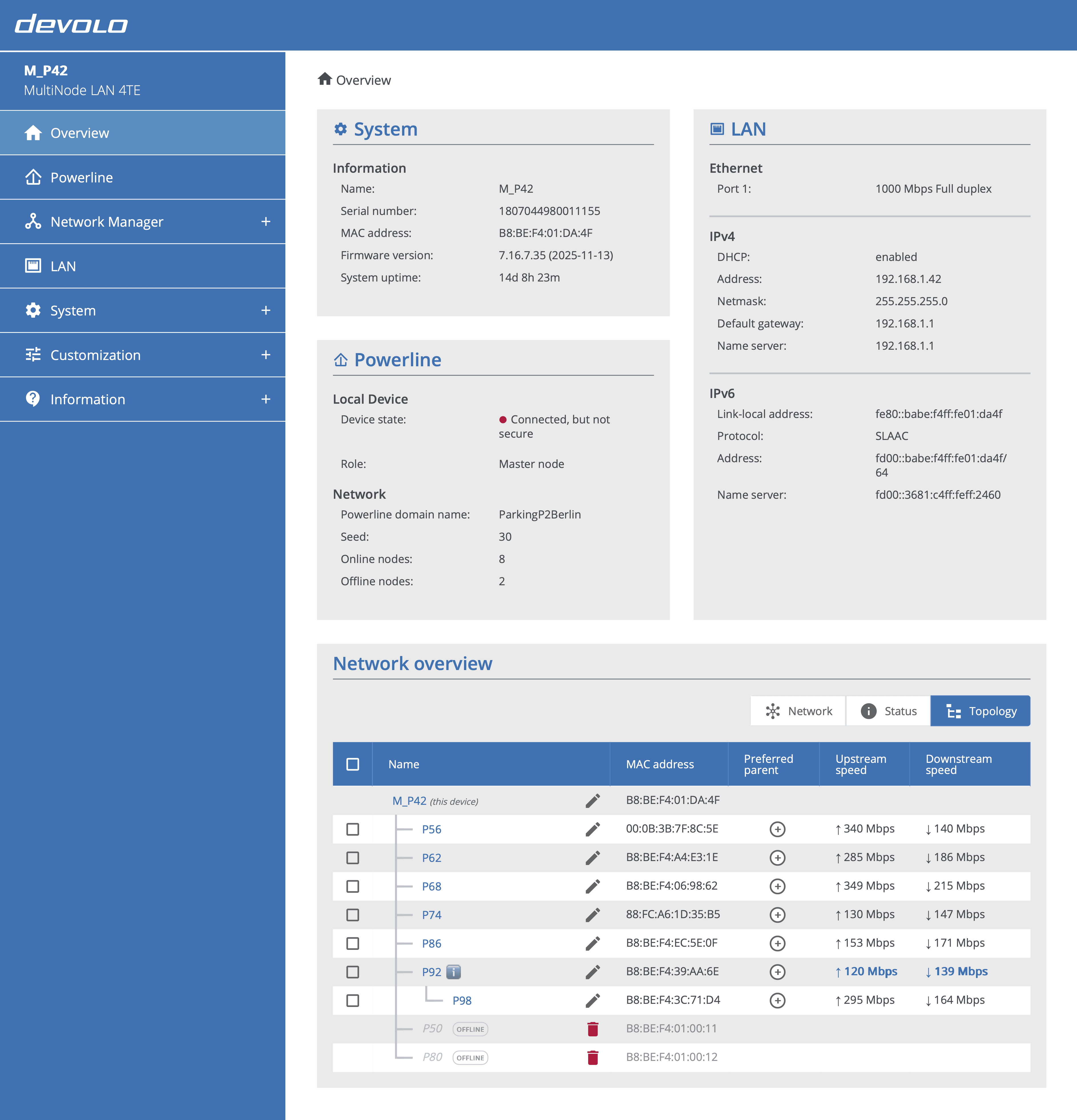Select the Topology view tab
This screenshot has height=1120, width=1077.
point(981,711)
